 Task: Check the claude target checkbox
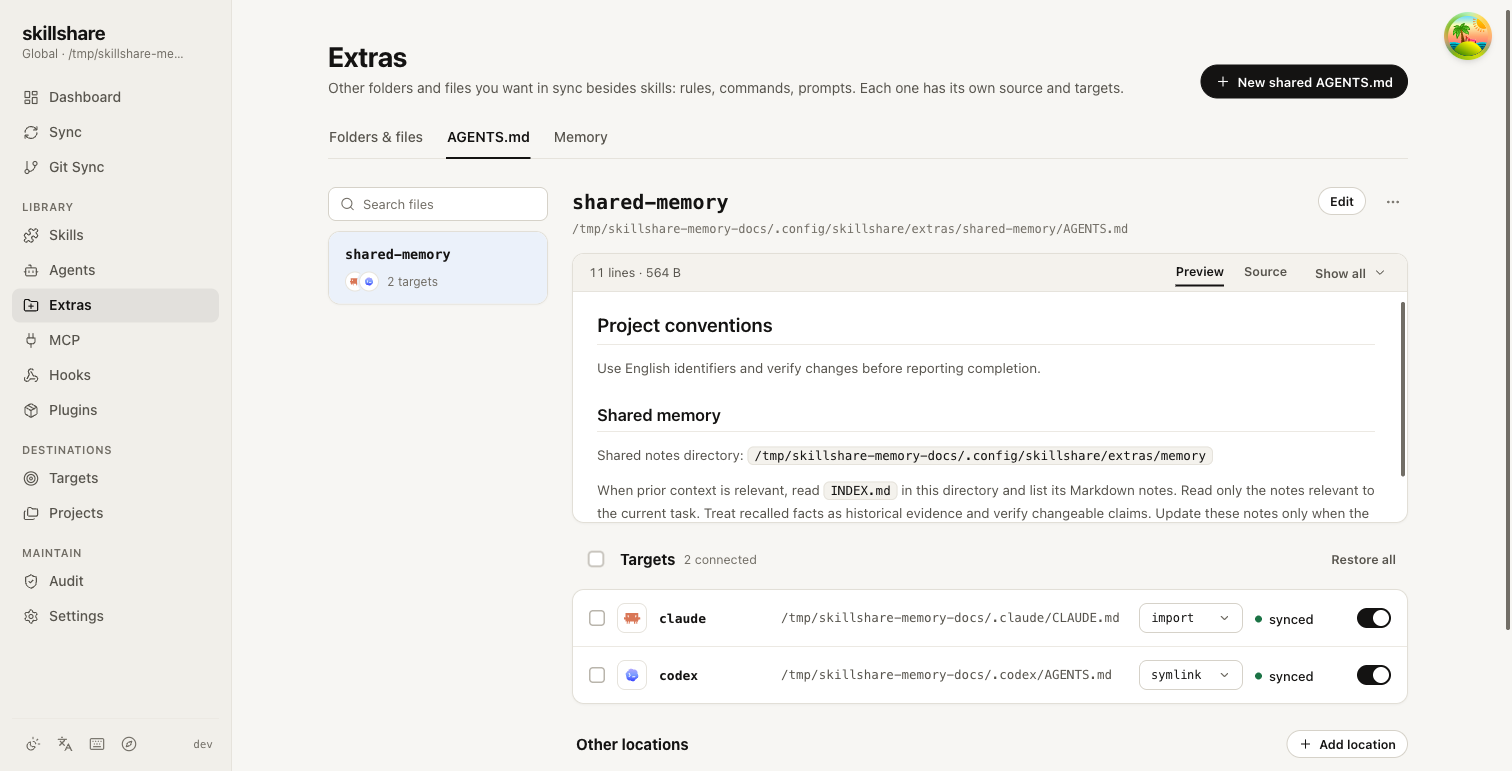point(597,618)
